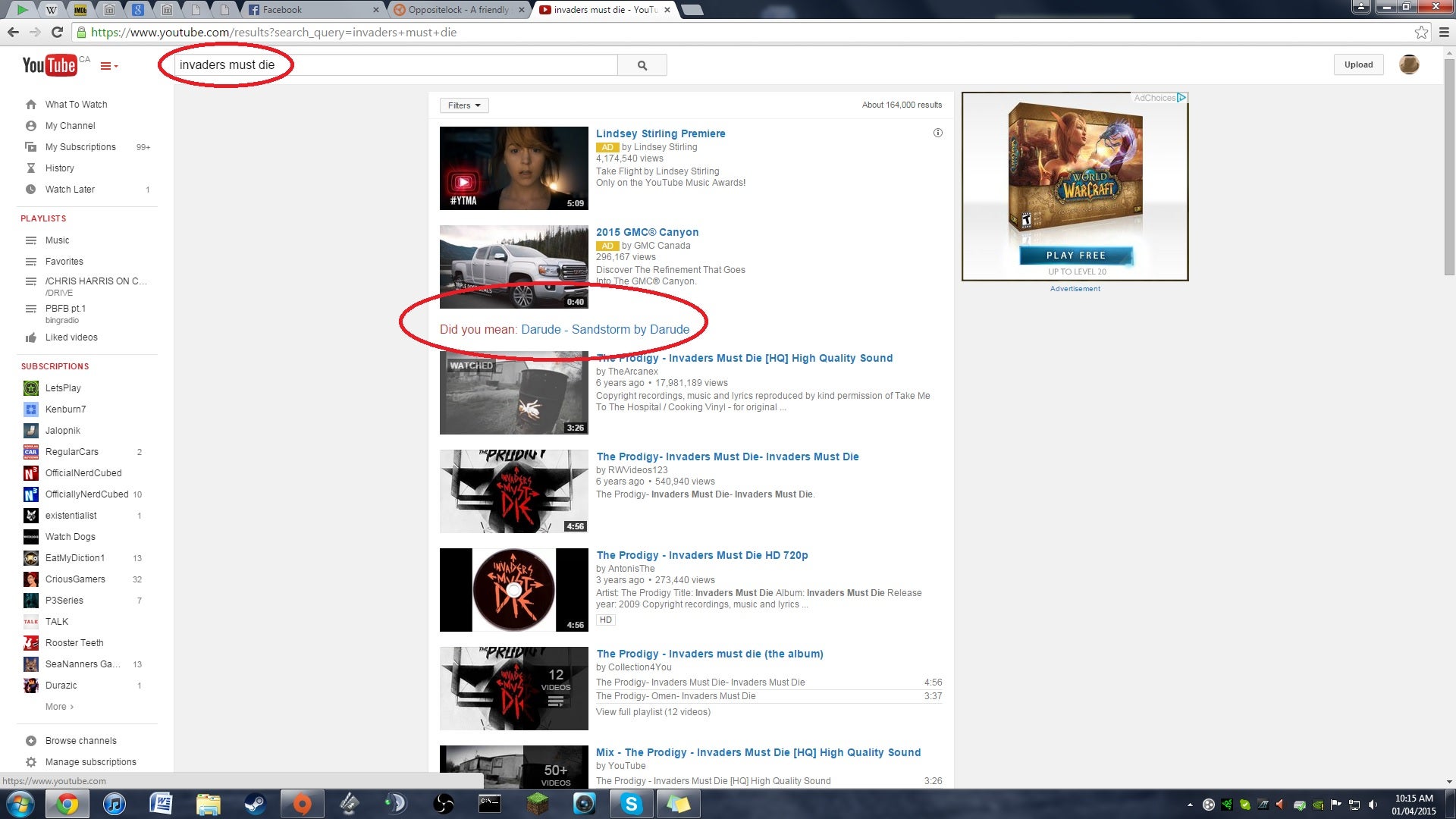
Task: Open the Upload page
Action: tap(1358, 64)
